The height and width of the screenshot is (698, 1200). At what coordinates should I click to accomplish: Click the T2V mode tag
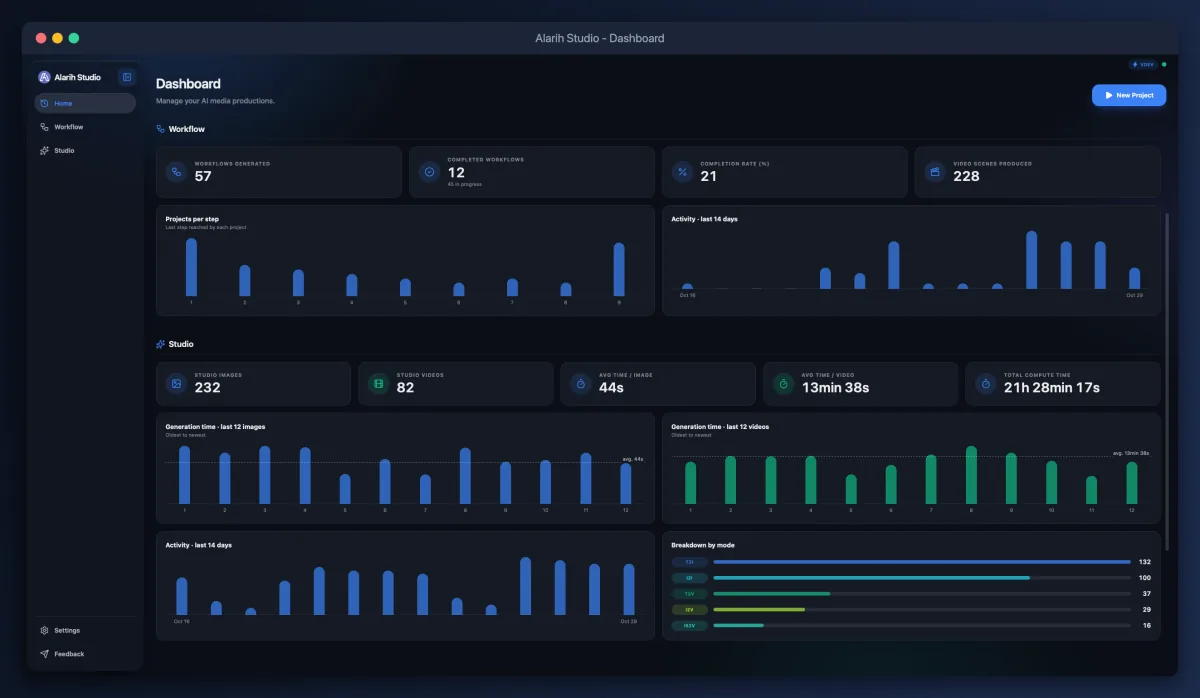pyautogui.click(x=689, y=594)
